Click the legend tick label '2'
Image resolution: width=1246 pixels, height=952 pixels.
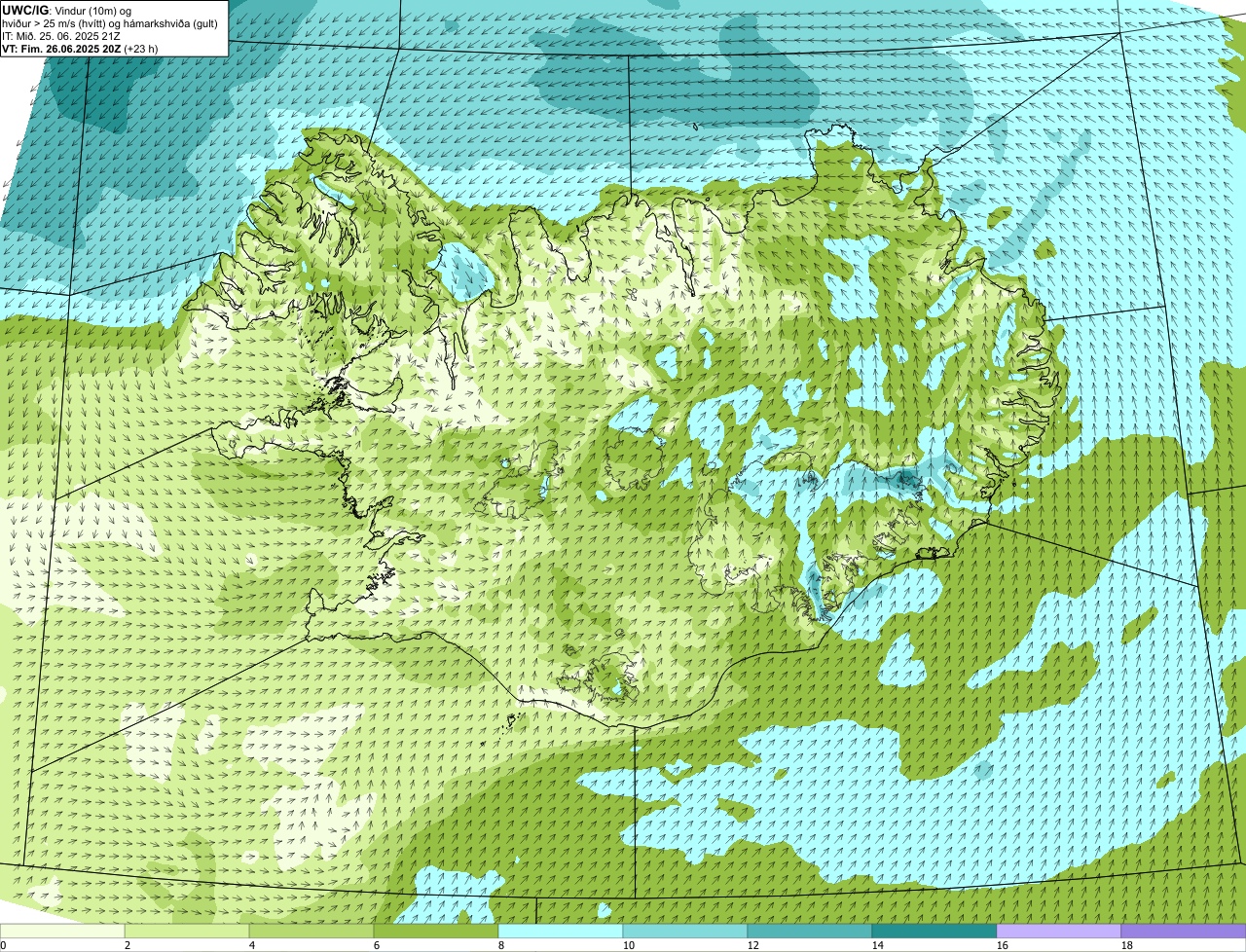(128, 945)
